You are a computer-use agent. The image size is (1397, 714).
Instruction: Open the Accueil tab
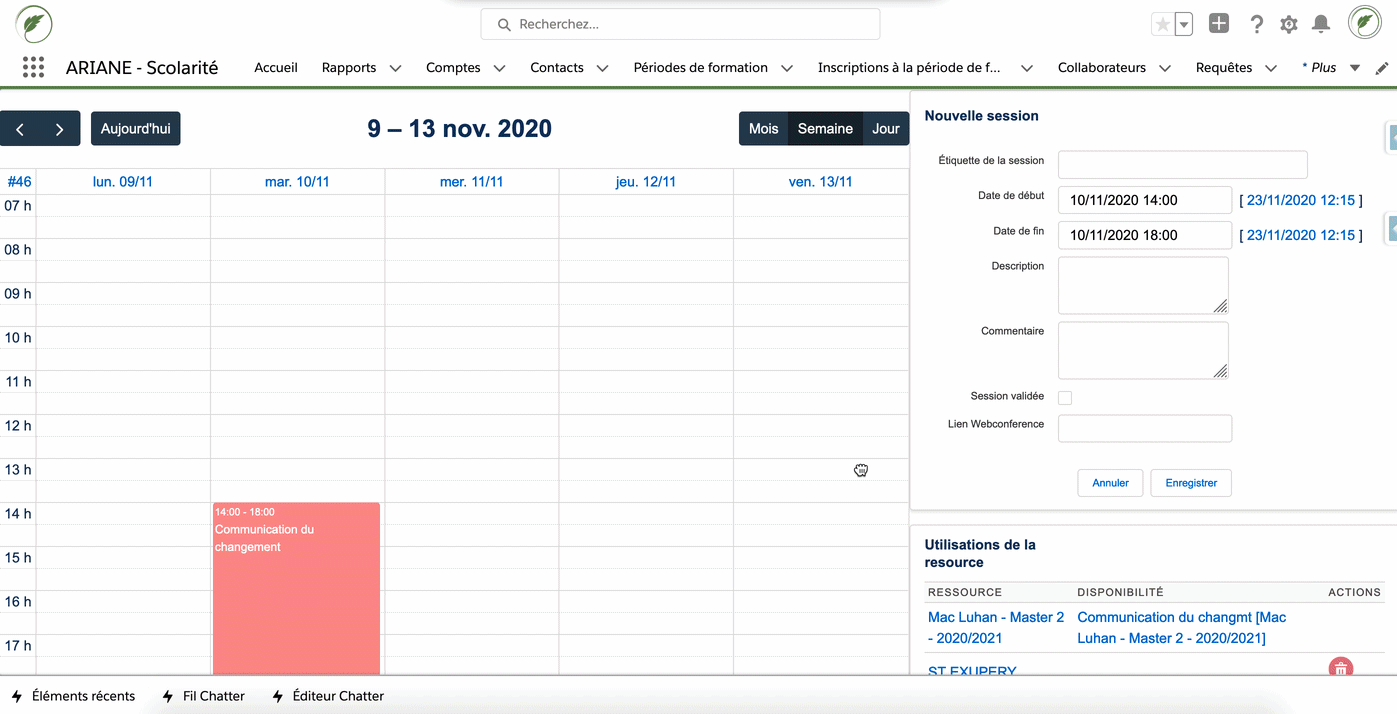[276, 68]
